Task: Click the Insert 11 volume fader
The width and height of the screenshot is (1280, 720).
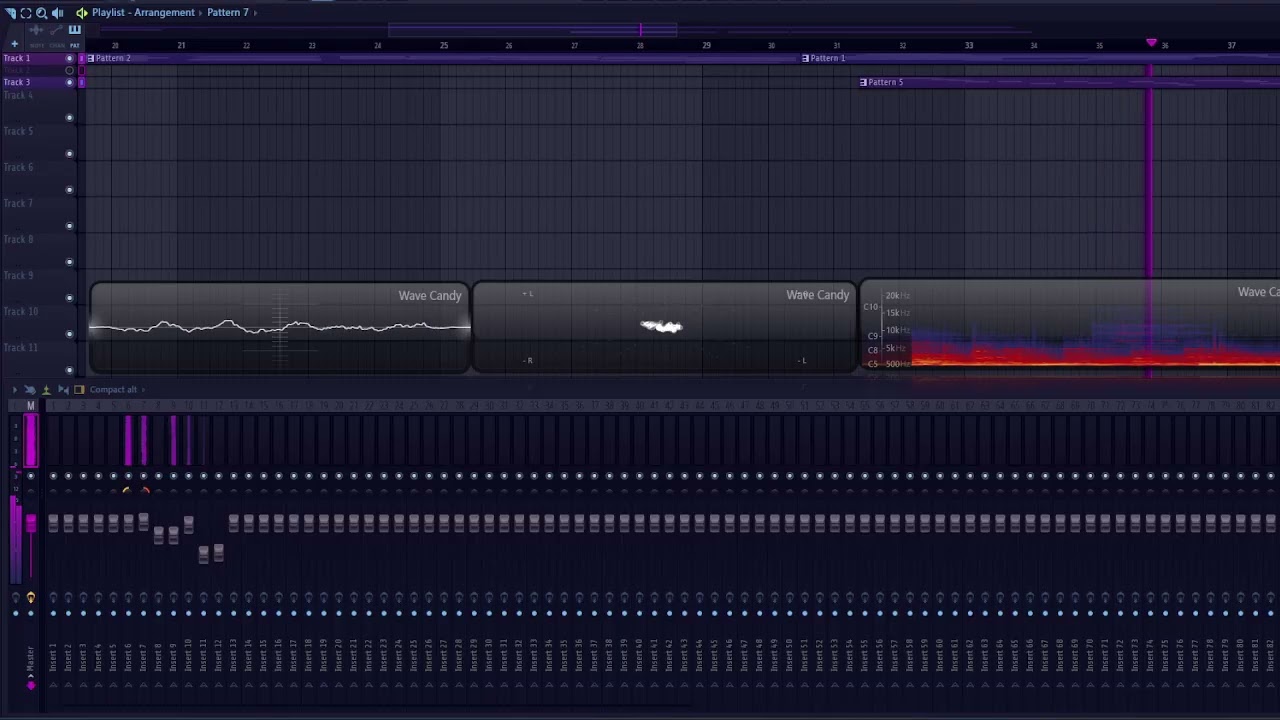Action: coord(203,553)
